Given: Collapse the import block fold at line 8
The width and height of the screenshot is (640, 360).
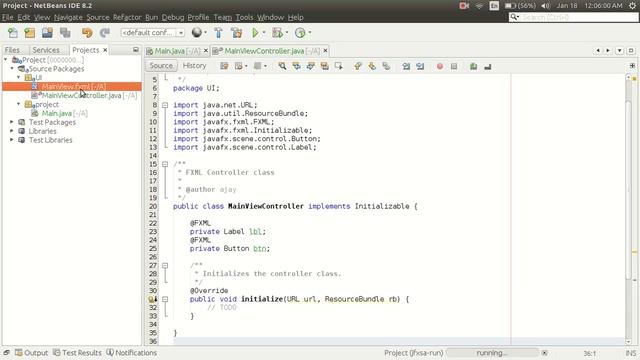Looking at the screenshot, I should click(x=165, y=105).
